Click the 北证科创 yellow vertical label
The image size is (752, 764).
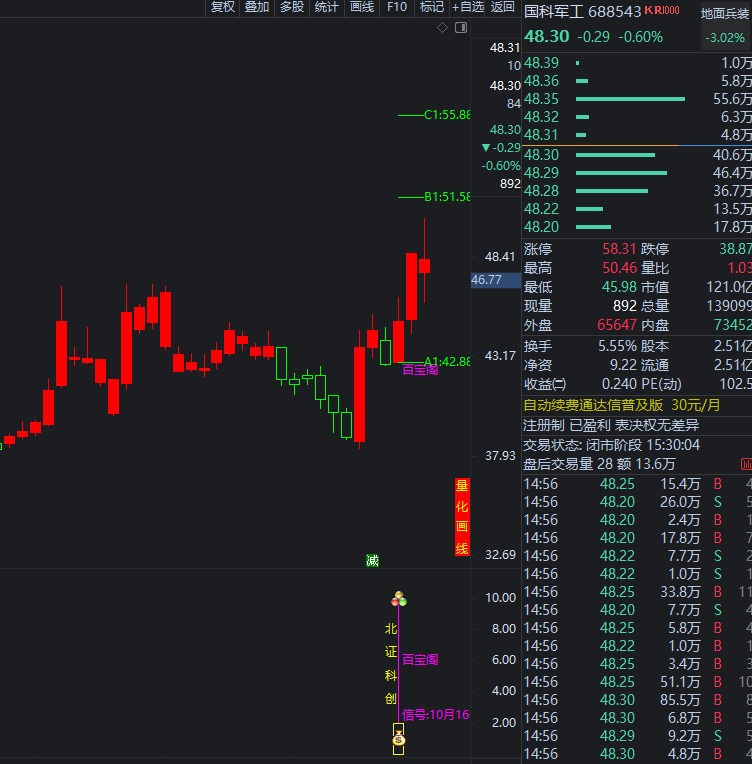391,664
